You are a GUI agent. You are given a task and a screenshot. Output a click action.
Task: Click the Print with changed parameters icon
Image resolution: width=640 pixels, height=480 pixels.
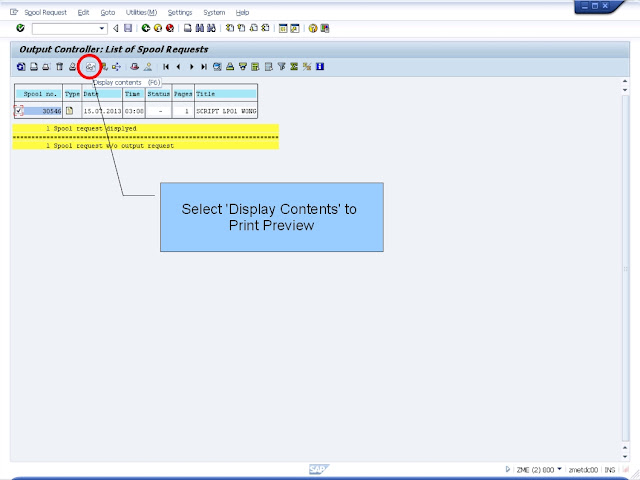[x=46, y=67]
